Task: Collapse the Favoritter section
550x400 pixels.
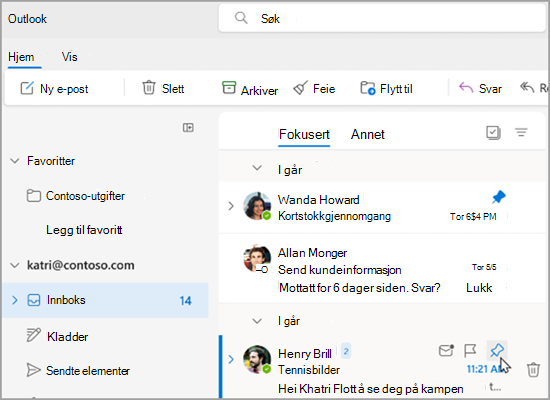Action: 15,161
